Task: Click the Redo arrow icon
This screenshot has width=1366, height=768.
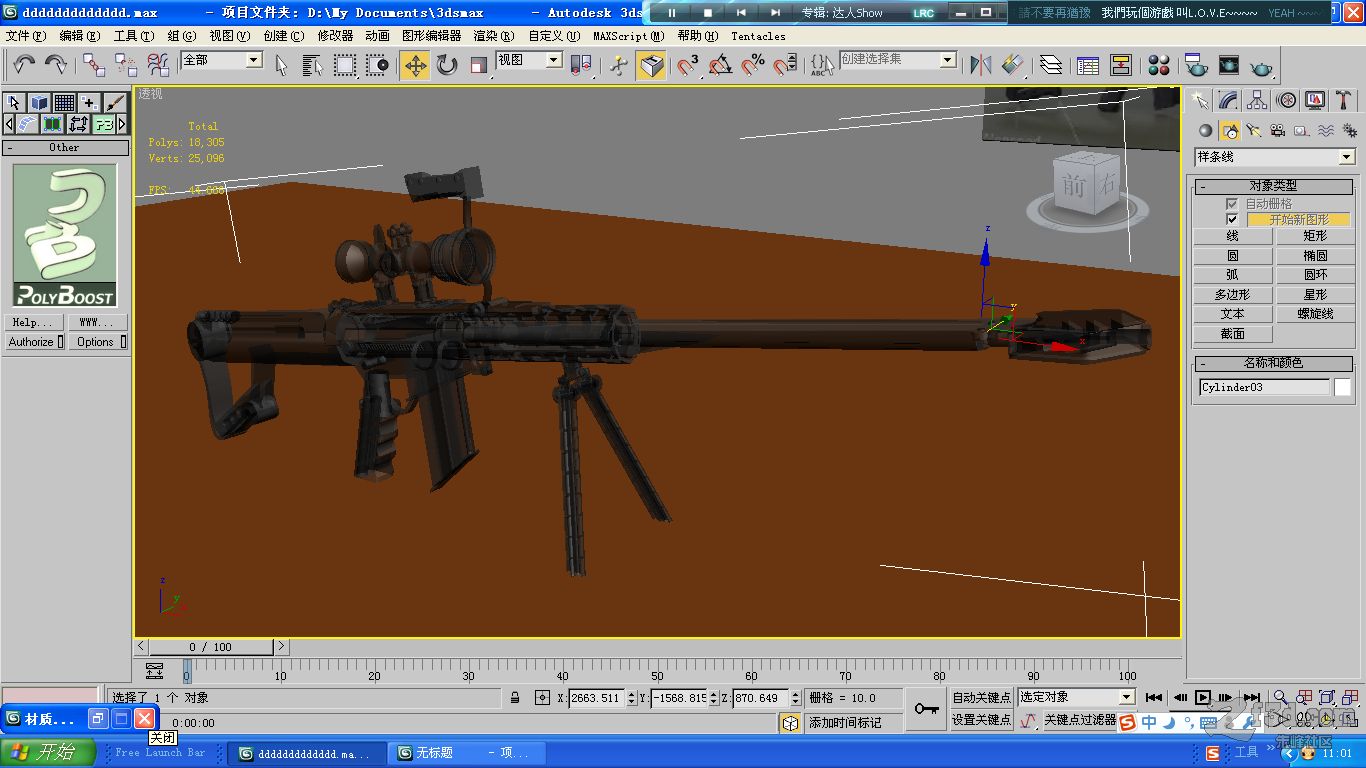Action: (x=56, y=65)
